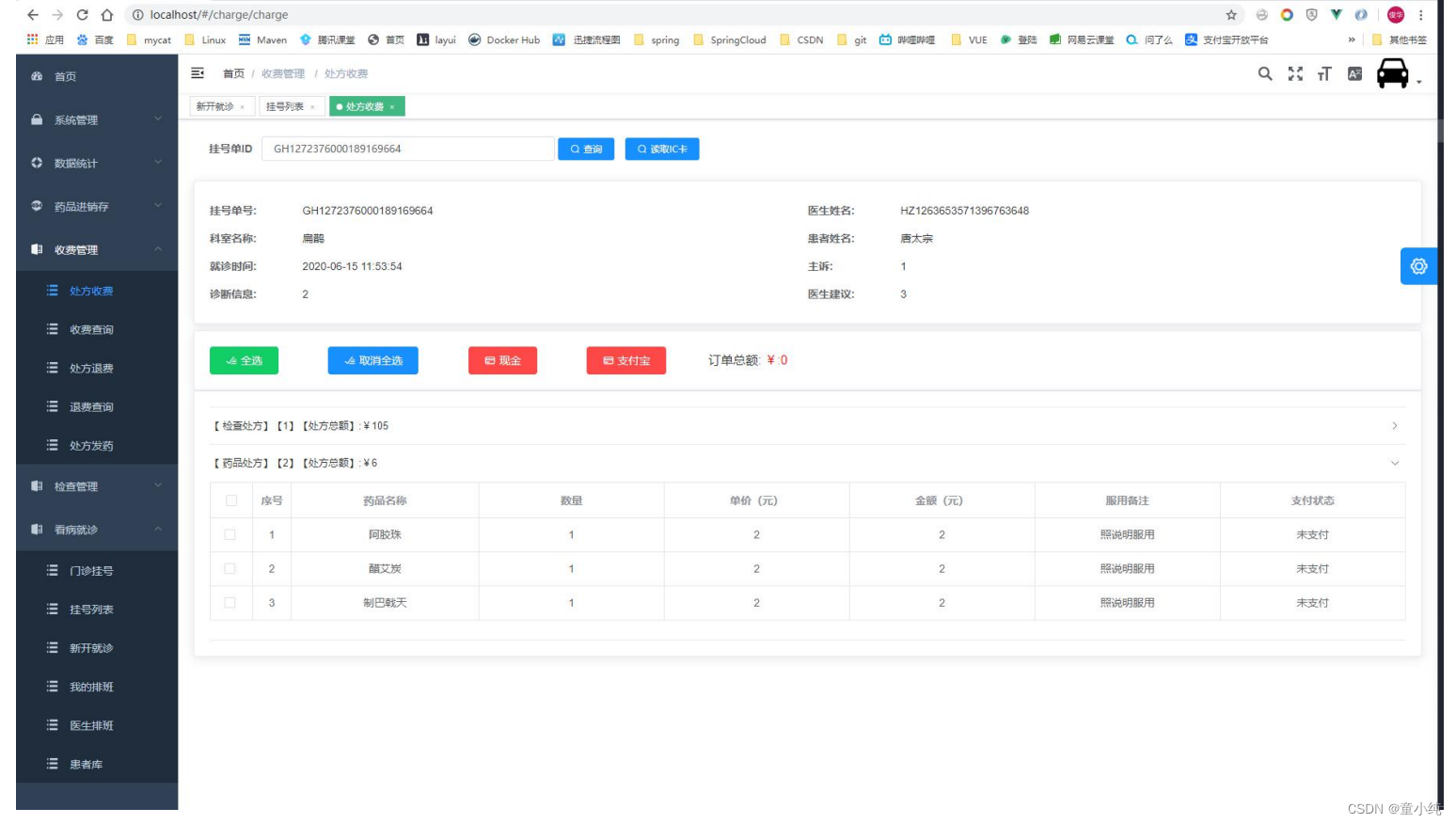The height and width of the screenshot is (824, 1456).
Task: Open 医生排班 in the sidebar
Action: click(97, 725)
